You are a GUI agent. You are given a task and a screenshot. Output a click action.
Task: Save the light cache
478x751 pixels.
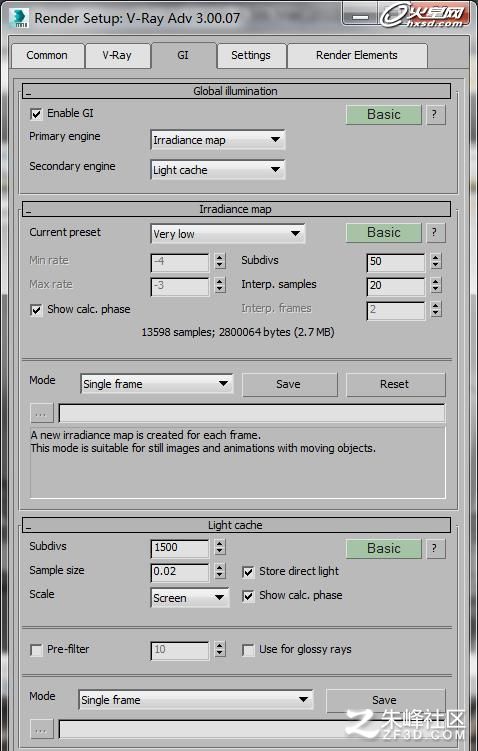click(386, 701)
